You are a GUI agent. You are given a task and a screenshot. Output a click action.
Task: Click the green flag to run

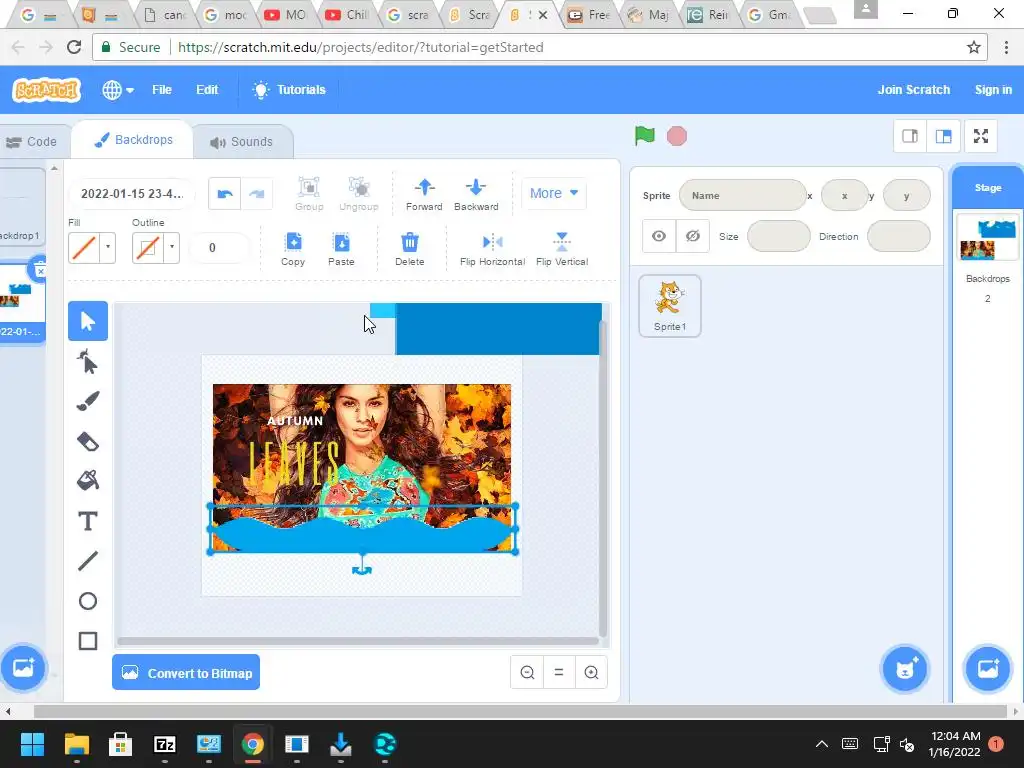pyautogui.click(x=645, y=136)
